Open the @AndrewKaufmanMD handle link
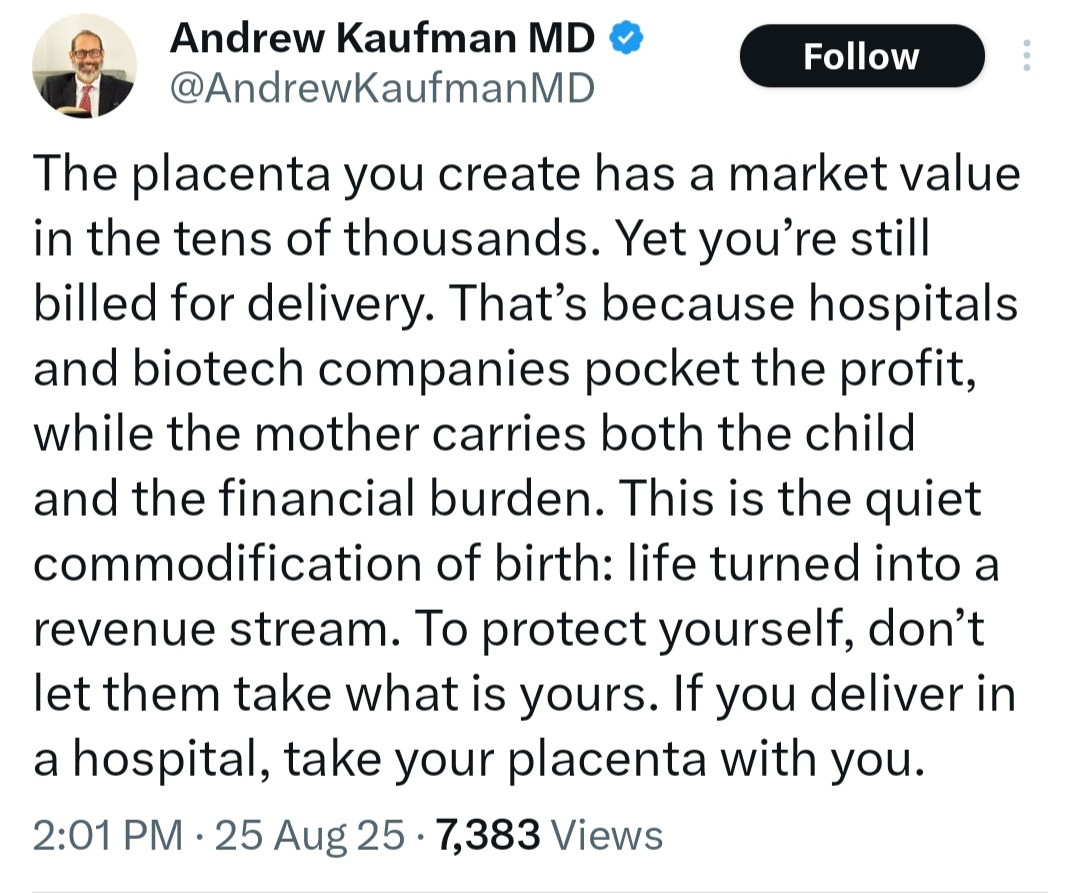This screenshot has height=893, width=1080. [382, 89]
